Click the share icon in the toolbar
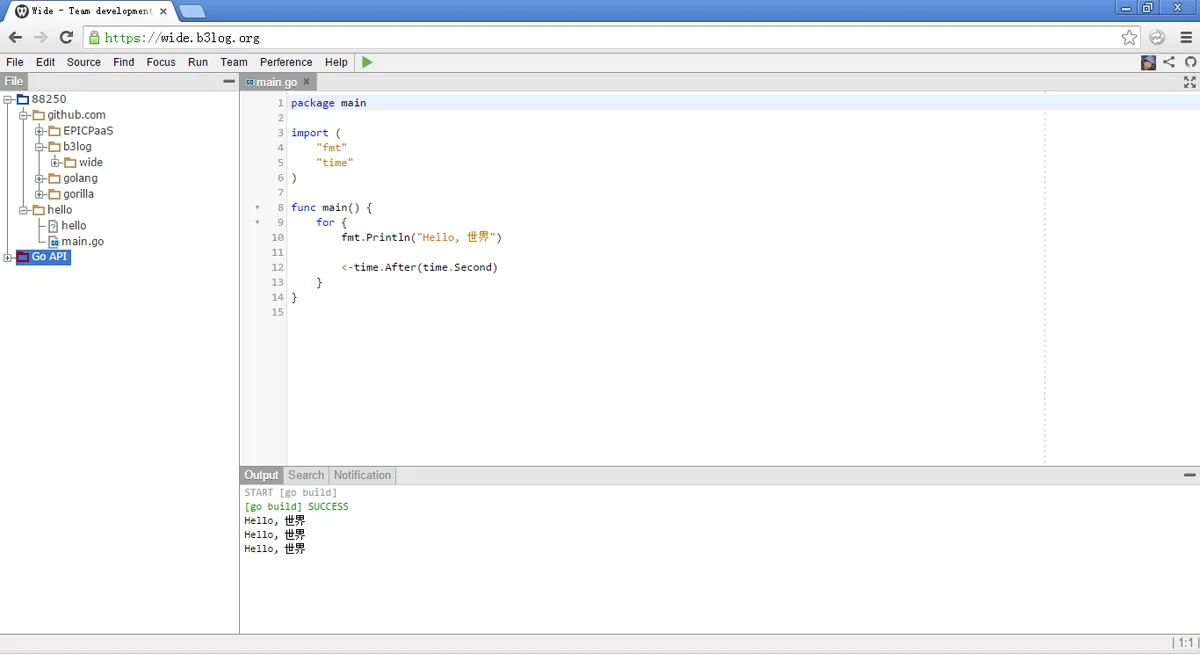Image resolution: width=1200 pixels, height=654 pixels. coord(1169,62)
